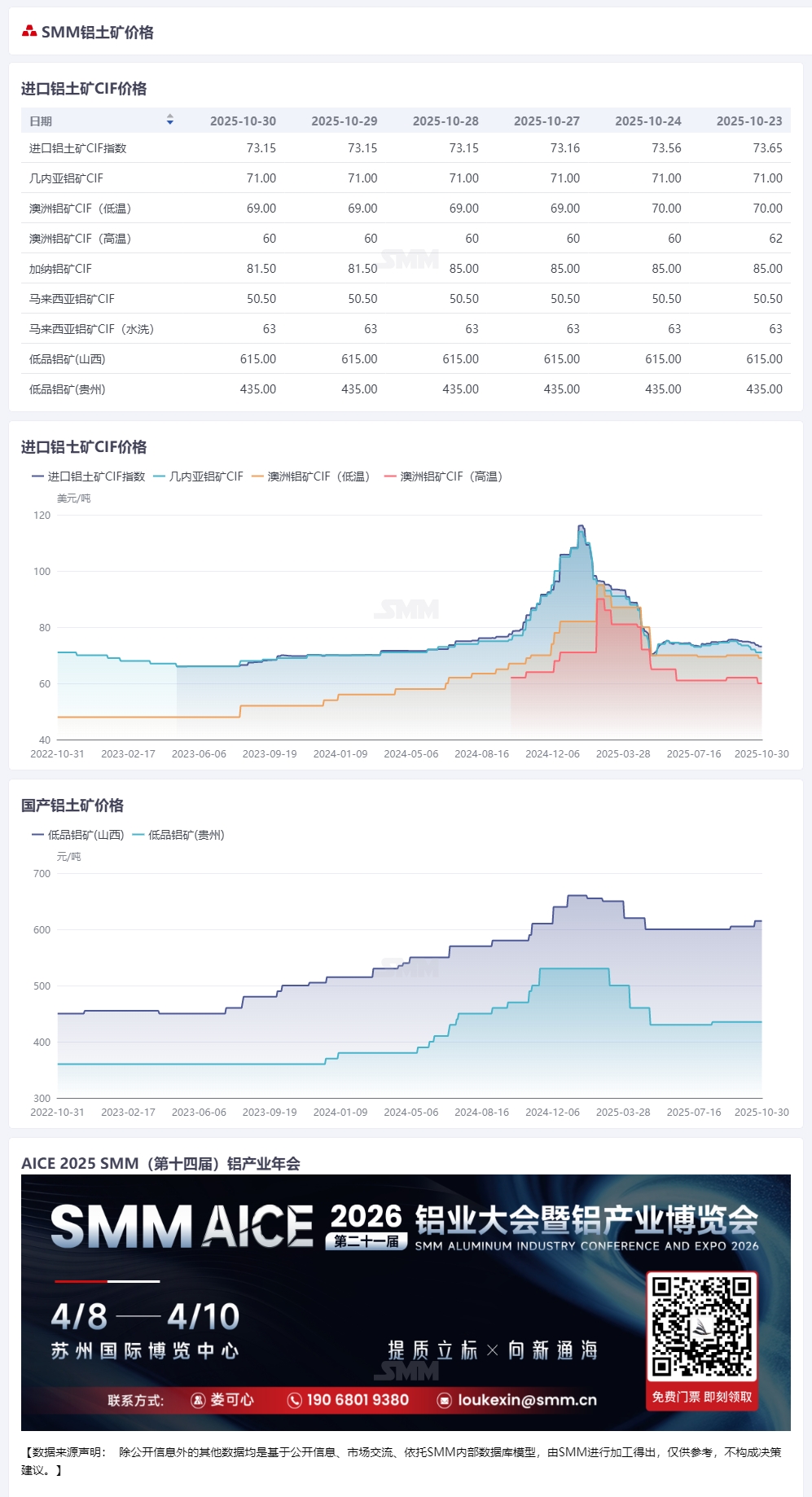This screenshot has height=1497, width=812.
Task: Click the 进口铝土矿CIF指数 row label
Action: 78,148
